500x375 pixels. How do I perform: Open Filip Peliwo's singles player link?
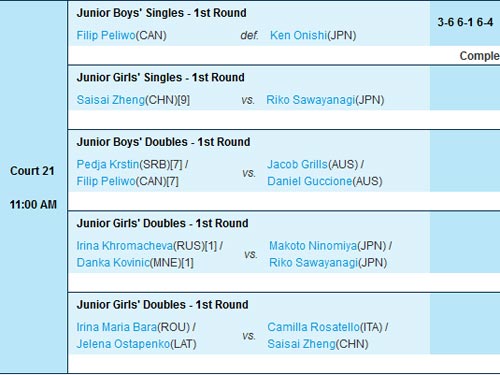(106, 35)
